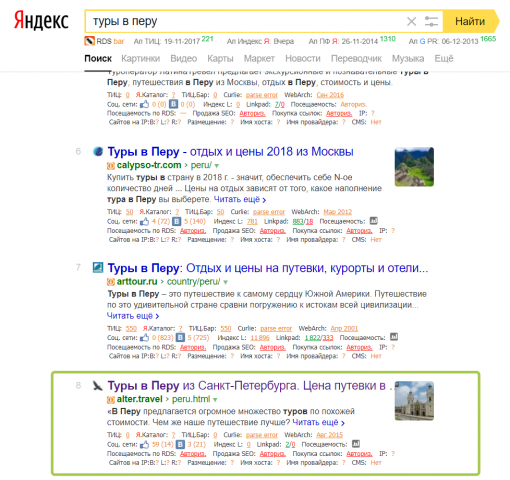This screenshot has width=510, height=480.
Task: Switch to Видео tab
Action: (x=184, y=59)
